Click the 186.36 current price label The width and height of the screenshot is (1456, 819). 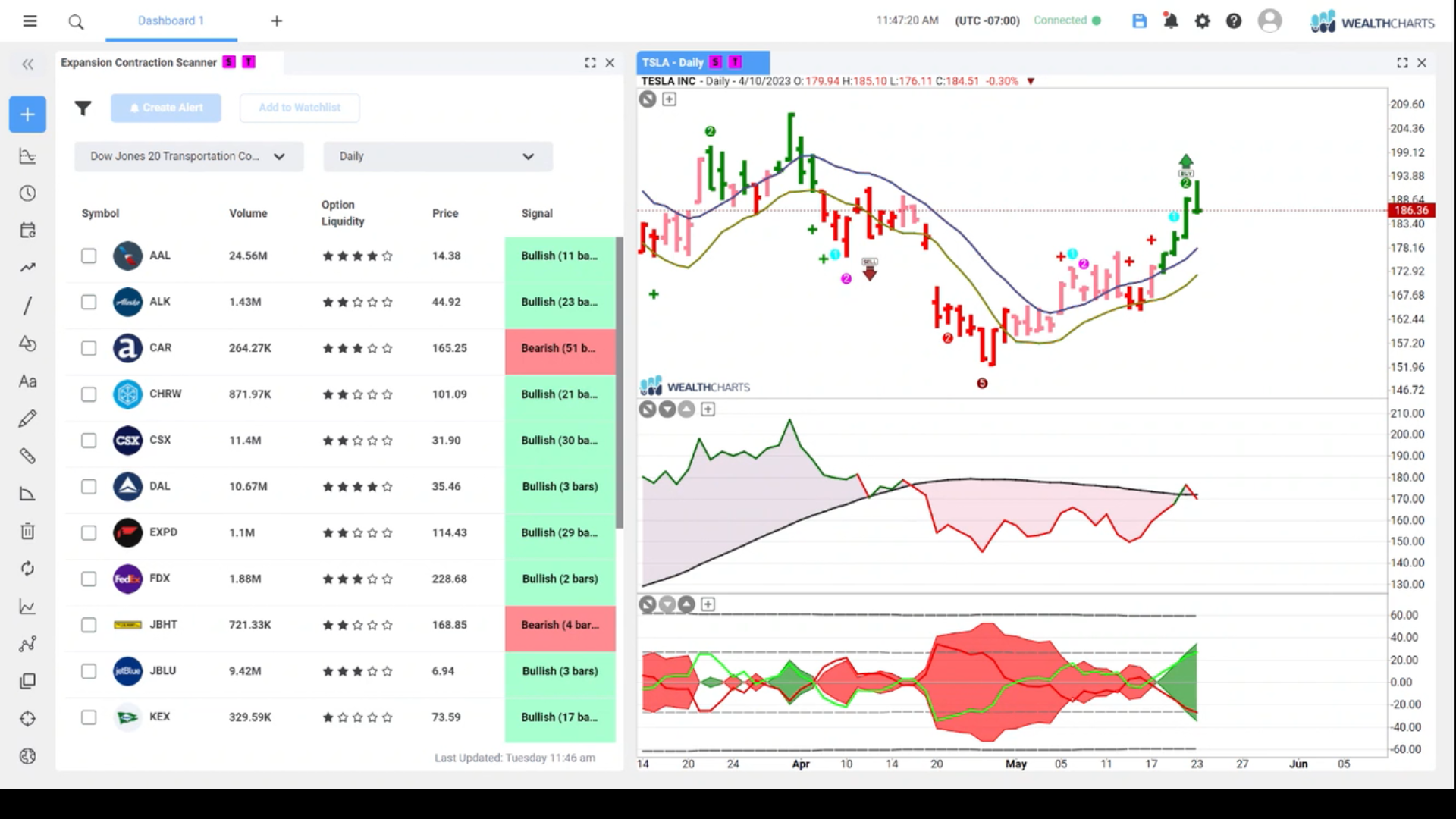pyautogui.click(x=1410, y=210)
